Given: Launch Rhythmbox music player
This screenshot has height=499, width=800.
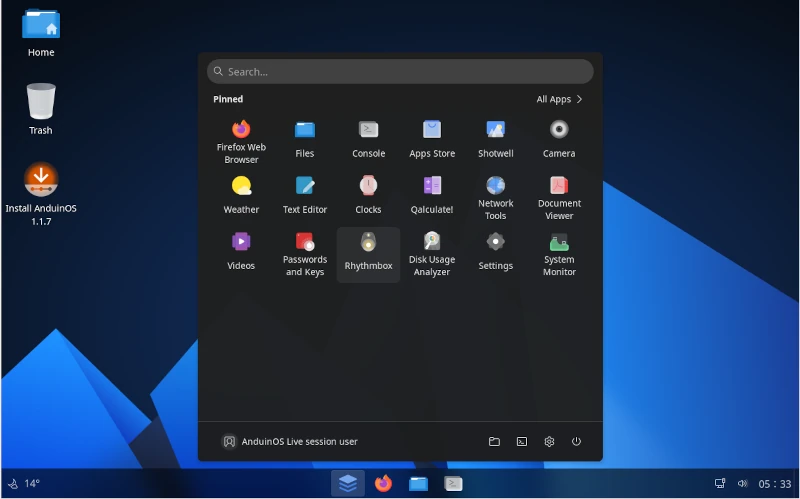Looking at the screenshot, I should click(x=368, y=254).
